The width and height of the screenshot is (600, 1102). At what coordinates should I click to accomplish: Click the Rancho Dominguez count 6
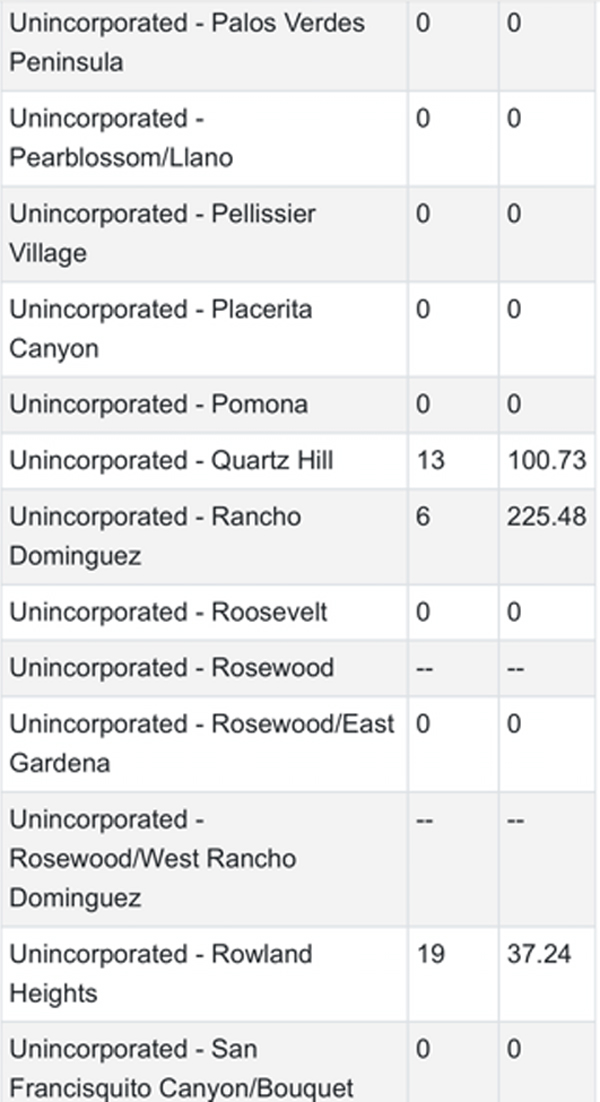(423, 517)
